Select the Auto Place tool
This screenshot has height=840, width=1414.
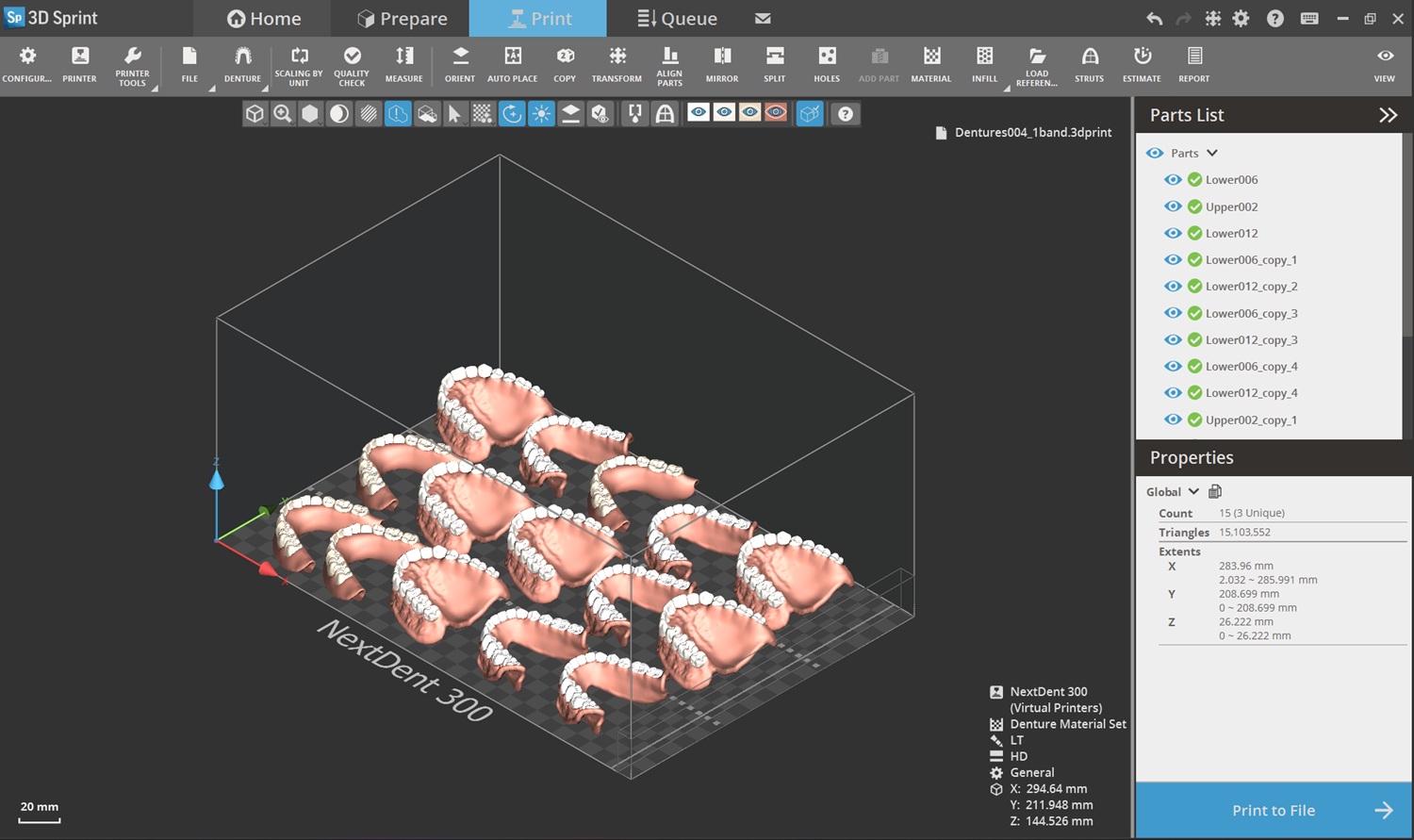click(x=512, y=63)
